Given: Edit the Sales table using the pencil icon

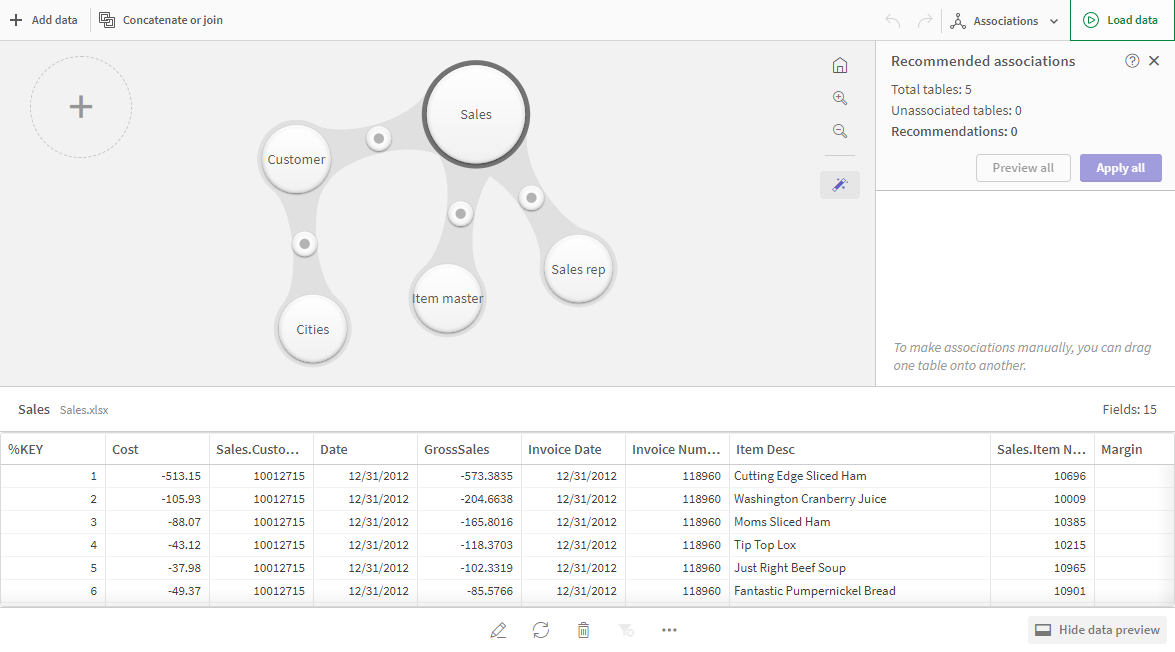Looking at the screenshot, I should [x=498, y=630].
